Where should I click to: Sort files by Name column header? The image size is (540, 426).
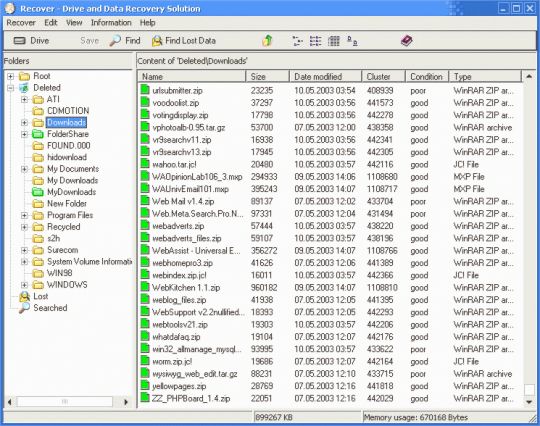tap(192, 76)
